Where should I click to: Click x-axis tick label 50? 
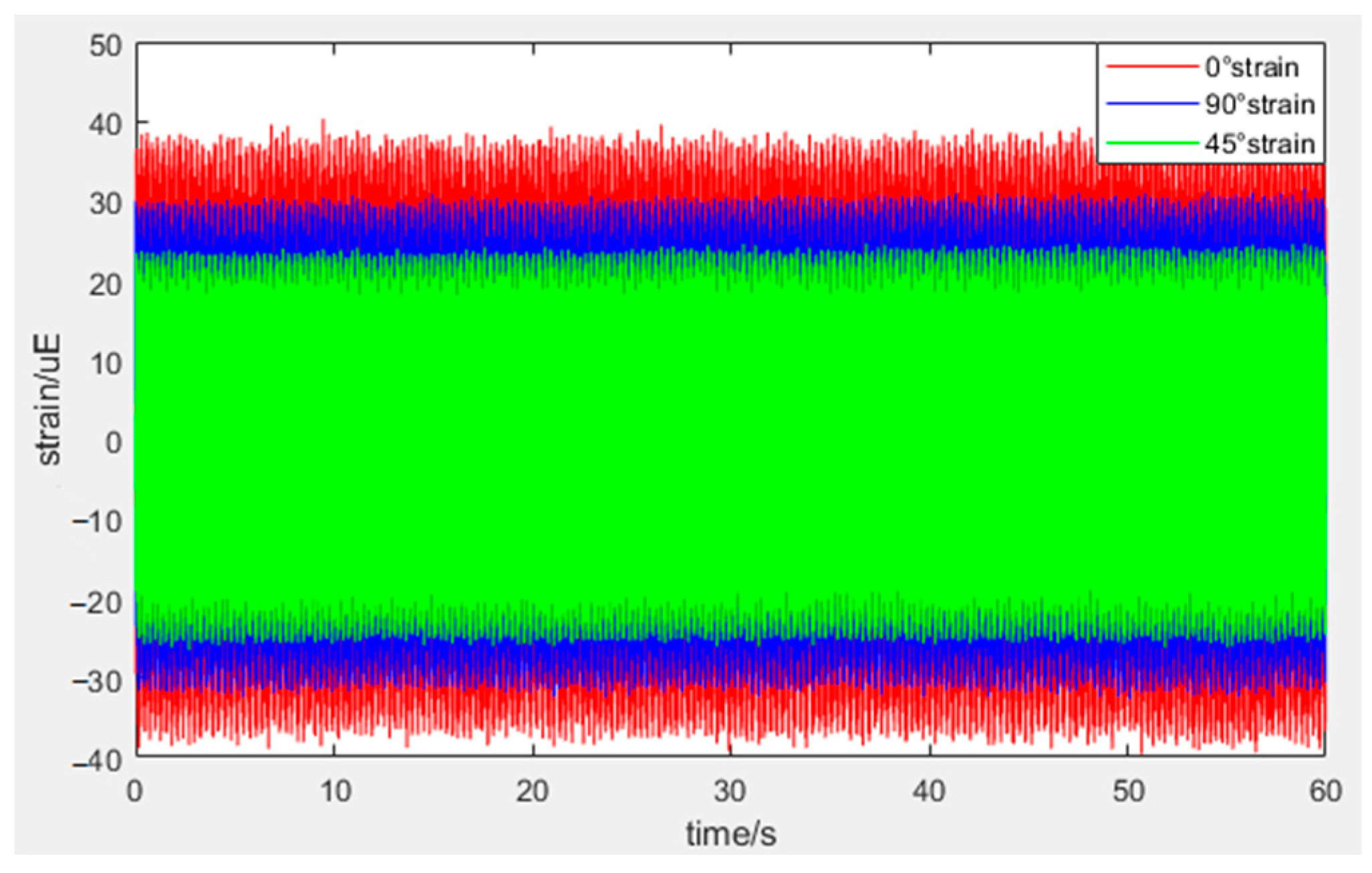point(1128,791)
